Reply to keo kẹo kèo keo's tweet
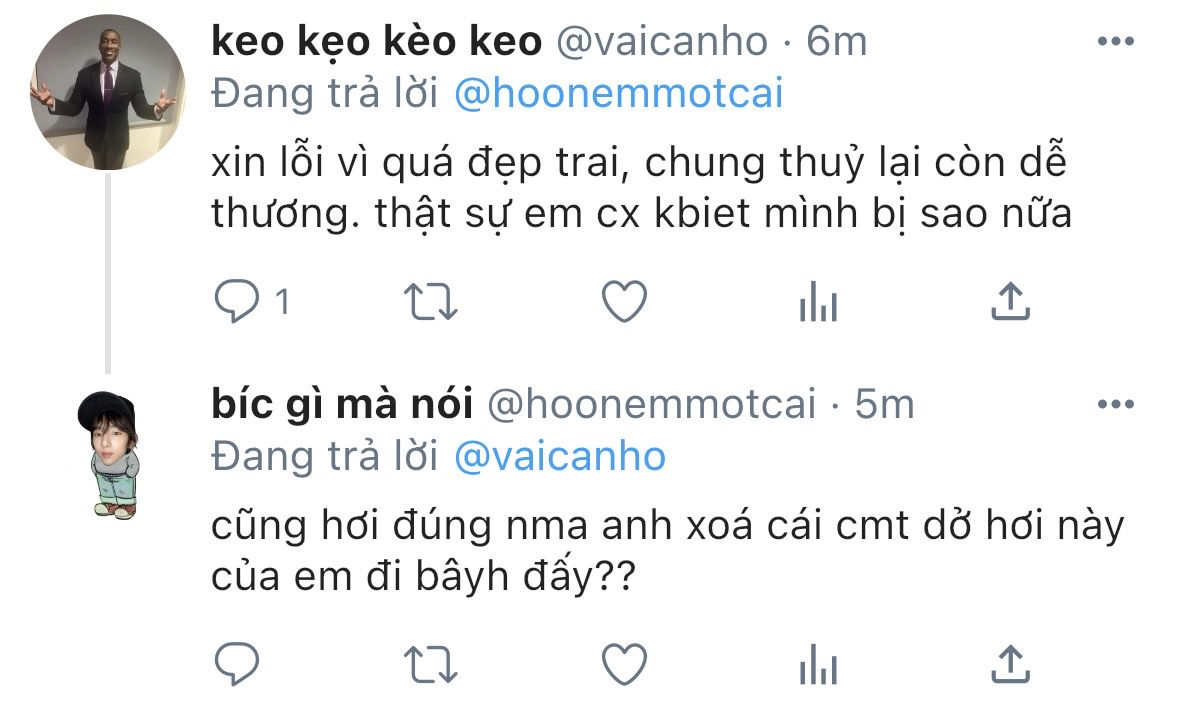 click(x=236, y=302)
